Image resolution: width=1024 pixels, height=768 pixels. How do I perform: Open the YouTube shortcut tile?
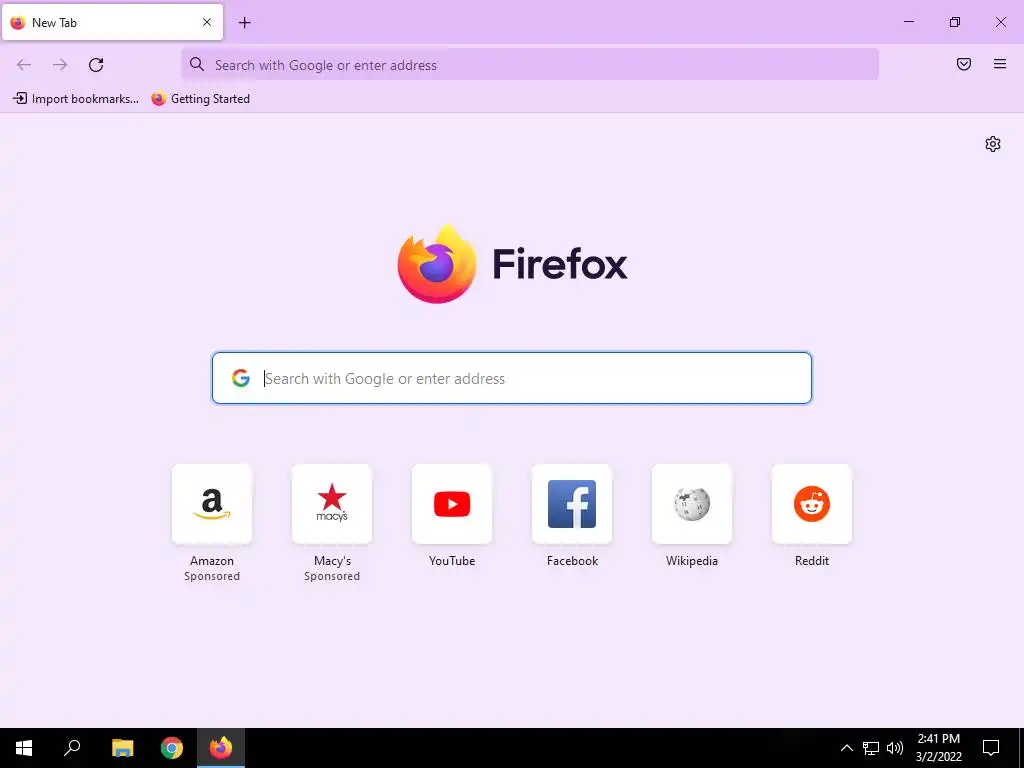point(452,504)
